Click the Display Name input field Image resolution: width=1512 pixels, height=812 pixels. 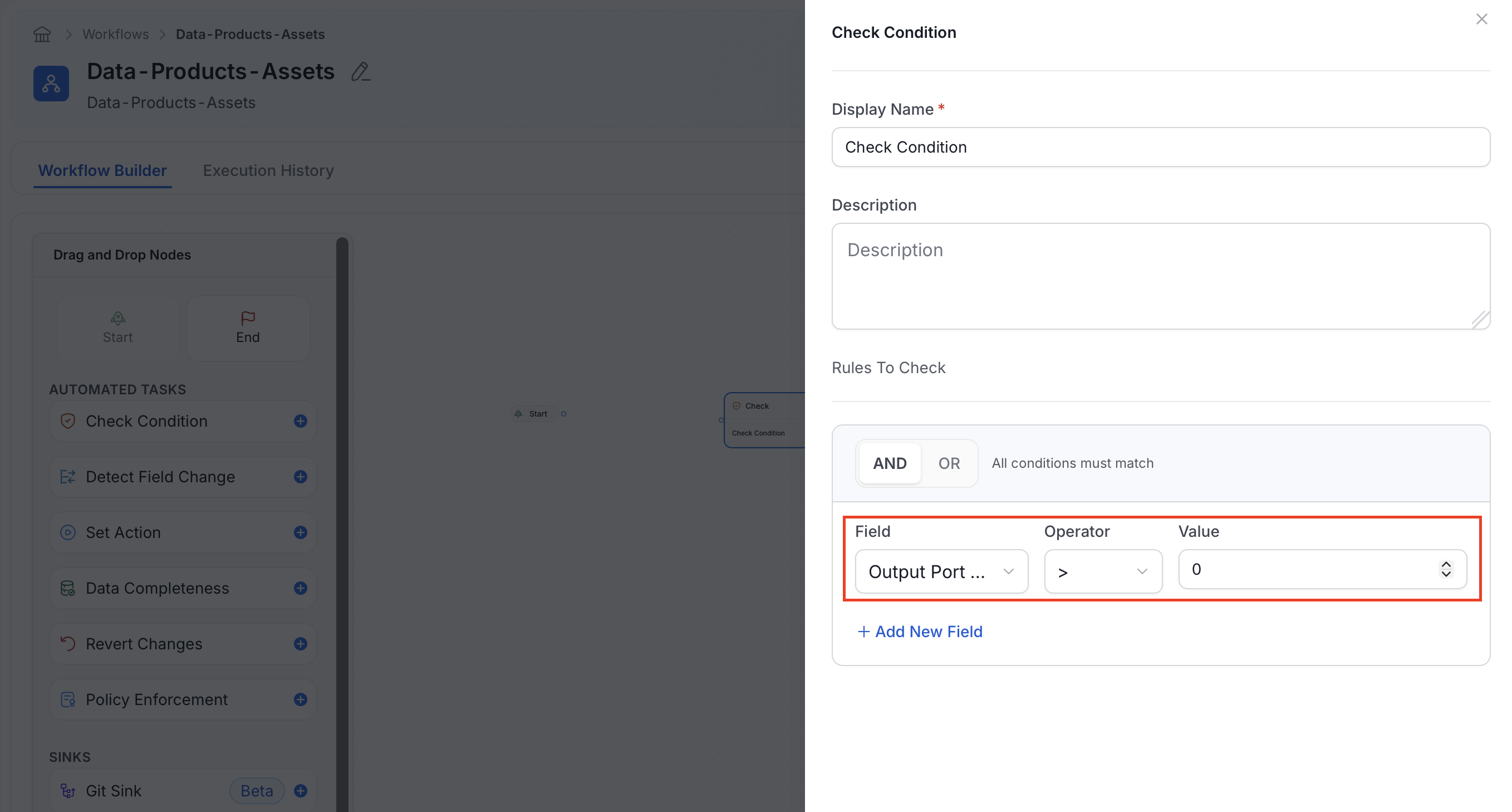(x=1160, y=147)
